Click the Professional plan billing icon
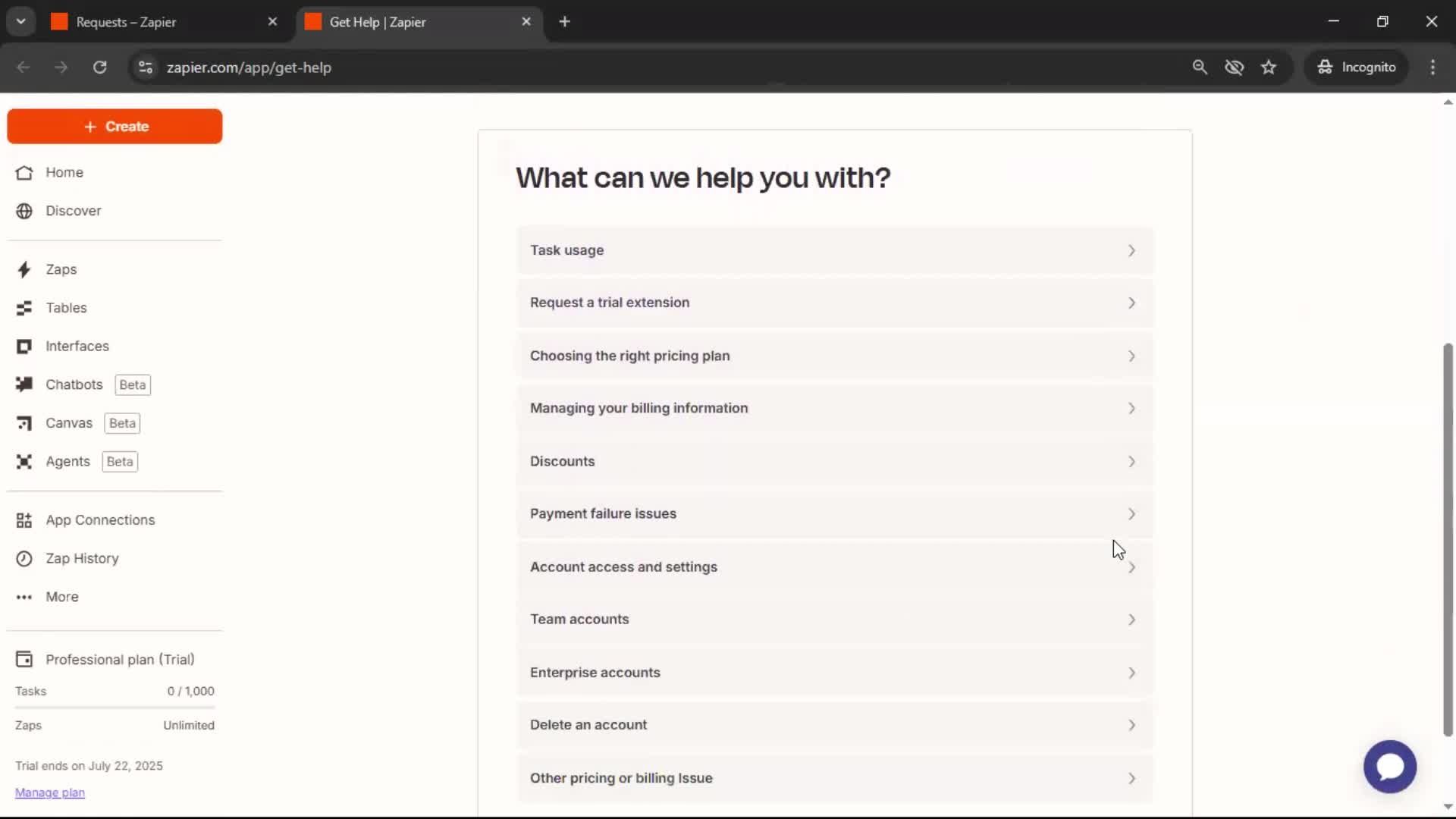This screenshot has height=819, width=1456. coord(24,660)
